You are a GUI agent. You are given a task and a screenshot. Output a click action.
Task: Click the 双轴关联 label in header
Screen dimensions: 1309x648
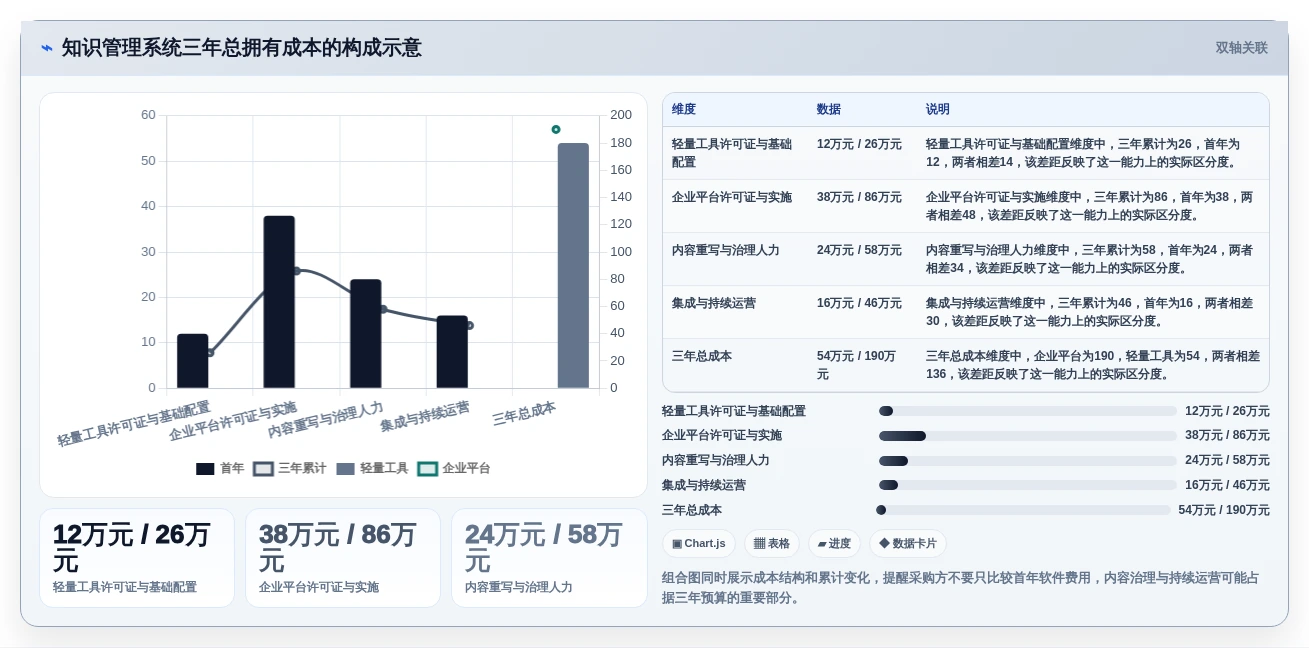[1241, 48]
